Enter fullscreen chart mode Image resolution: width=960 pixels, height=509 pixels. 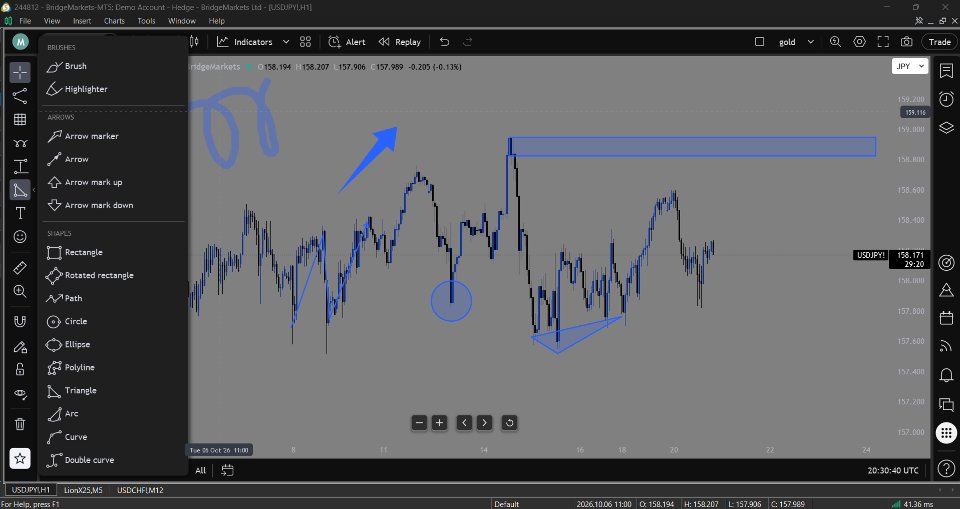pos(883,42)
